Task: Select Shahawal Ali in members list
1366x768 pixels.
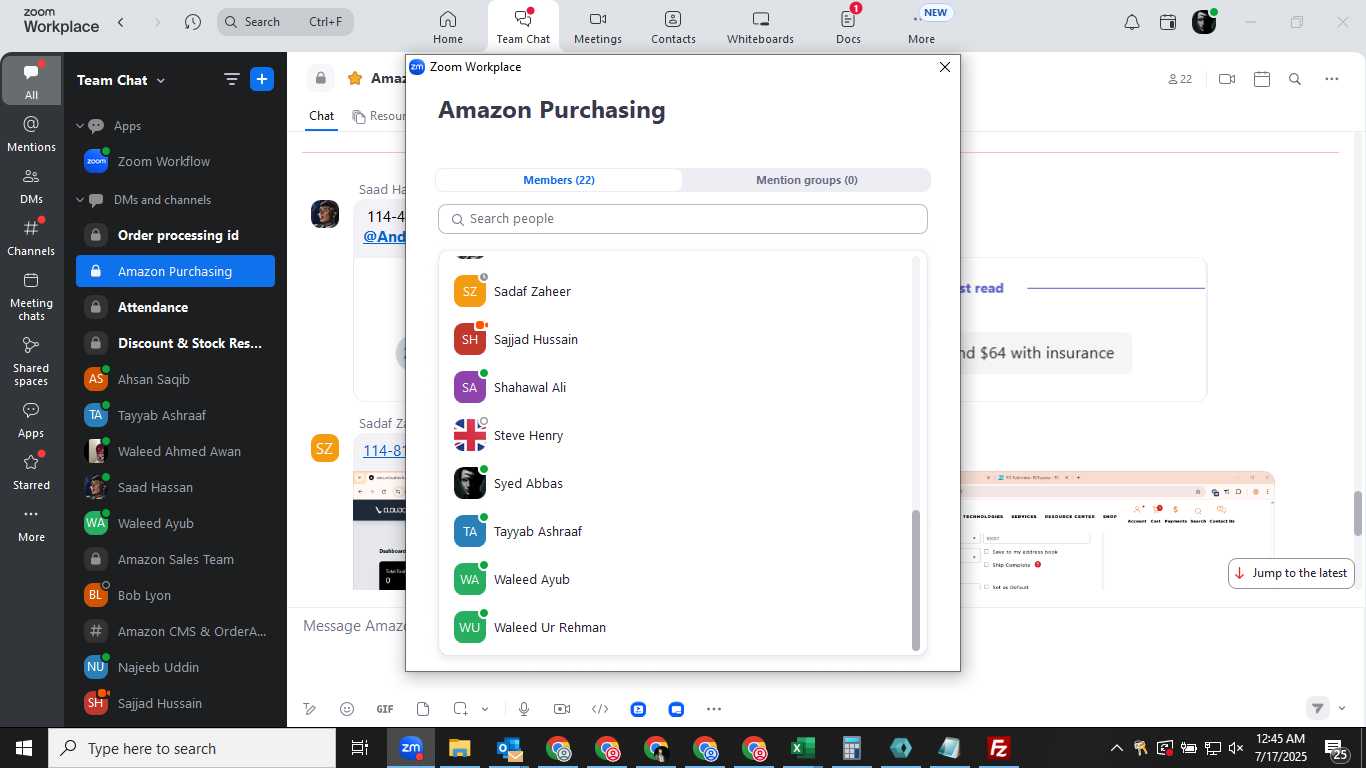Action: click(x=675, y=387)
